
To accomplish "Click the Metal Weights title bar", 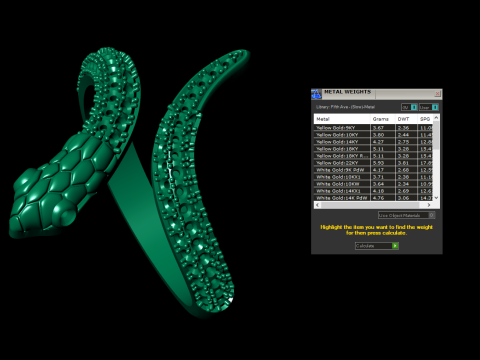I will pos(377,94).
